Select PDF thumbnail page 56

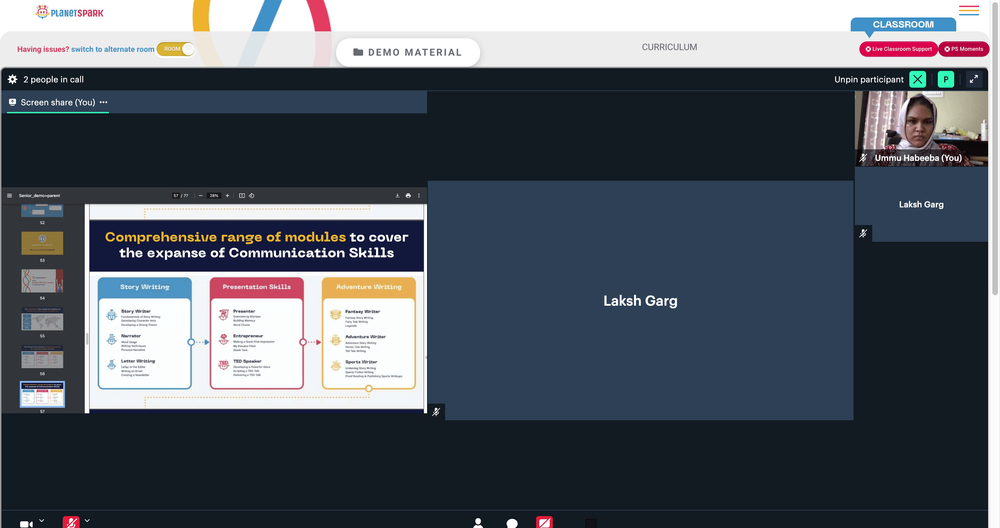42,357
